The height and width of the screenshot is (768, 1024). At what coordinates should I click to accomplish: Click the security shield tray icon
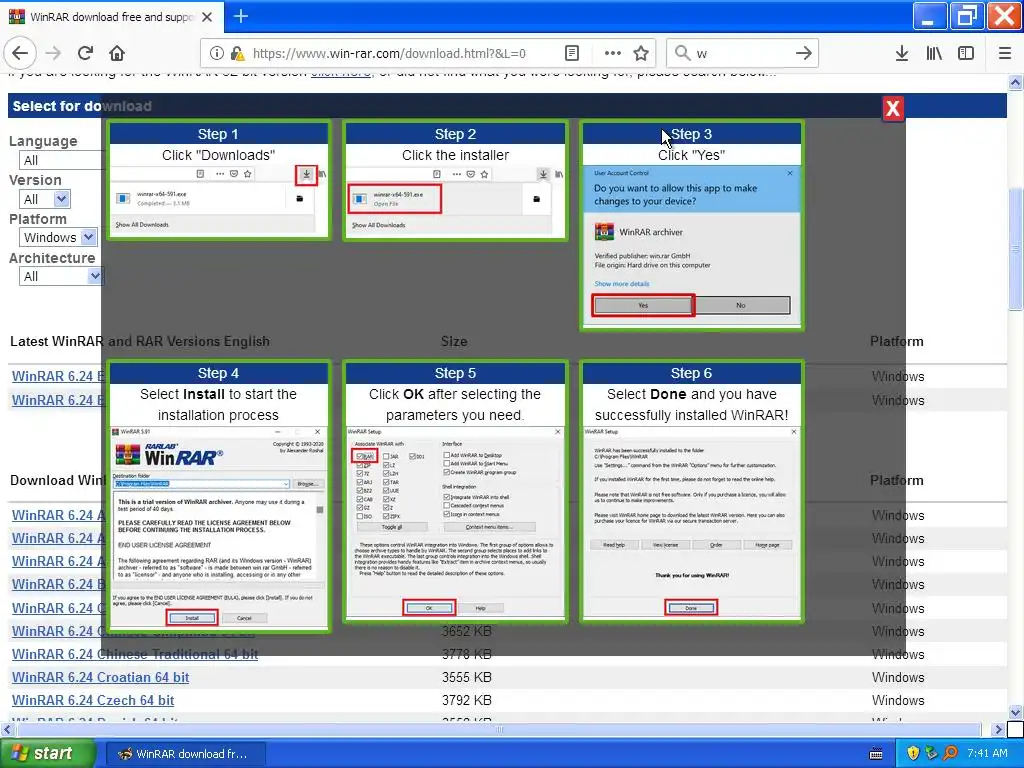coord(913,753)
